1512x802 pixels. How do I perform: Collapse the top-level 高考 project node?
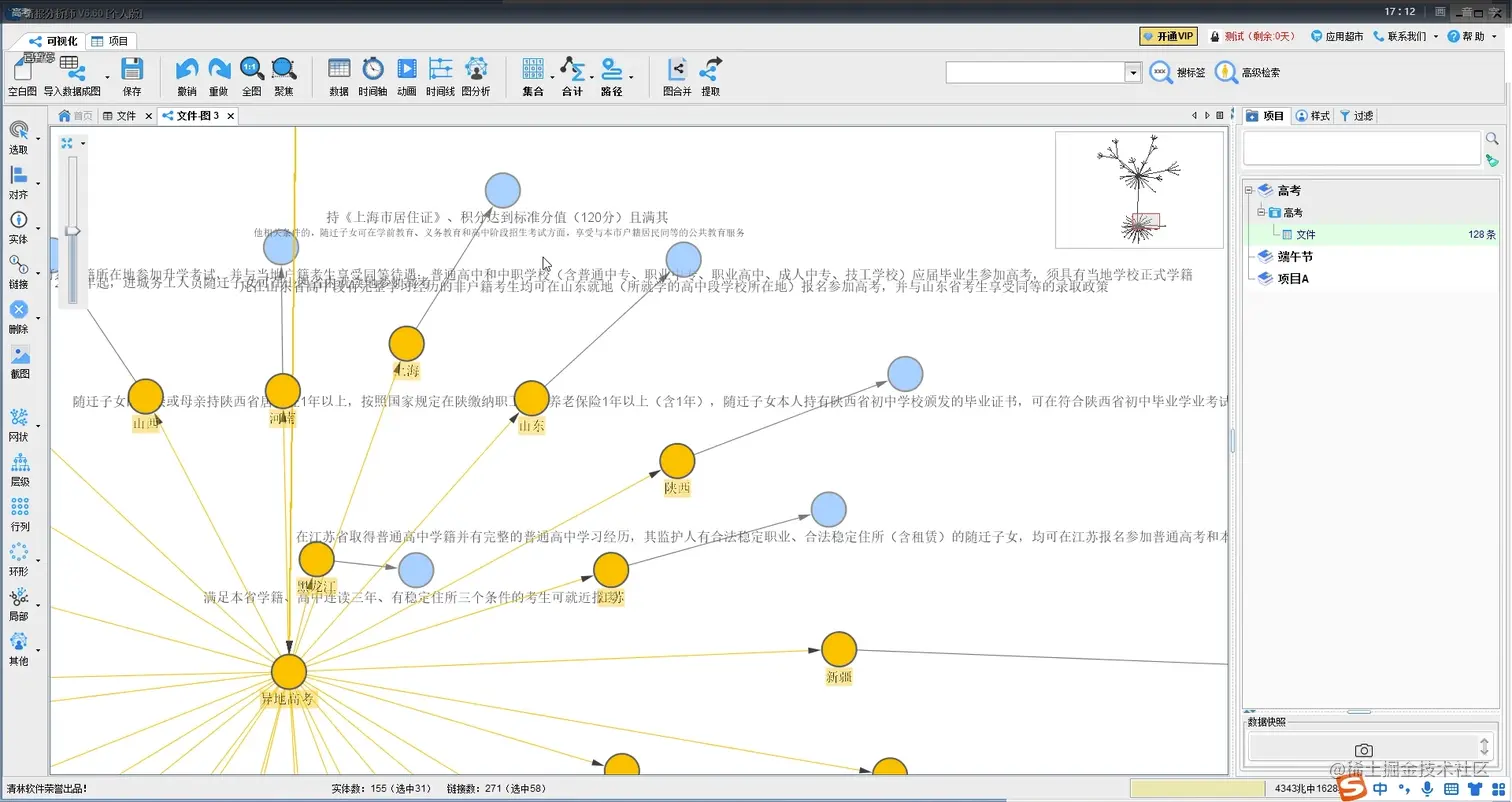(x=1249, y=190)
